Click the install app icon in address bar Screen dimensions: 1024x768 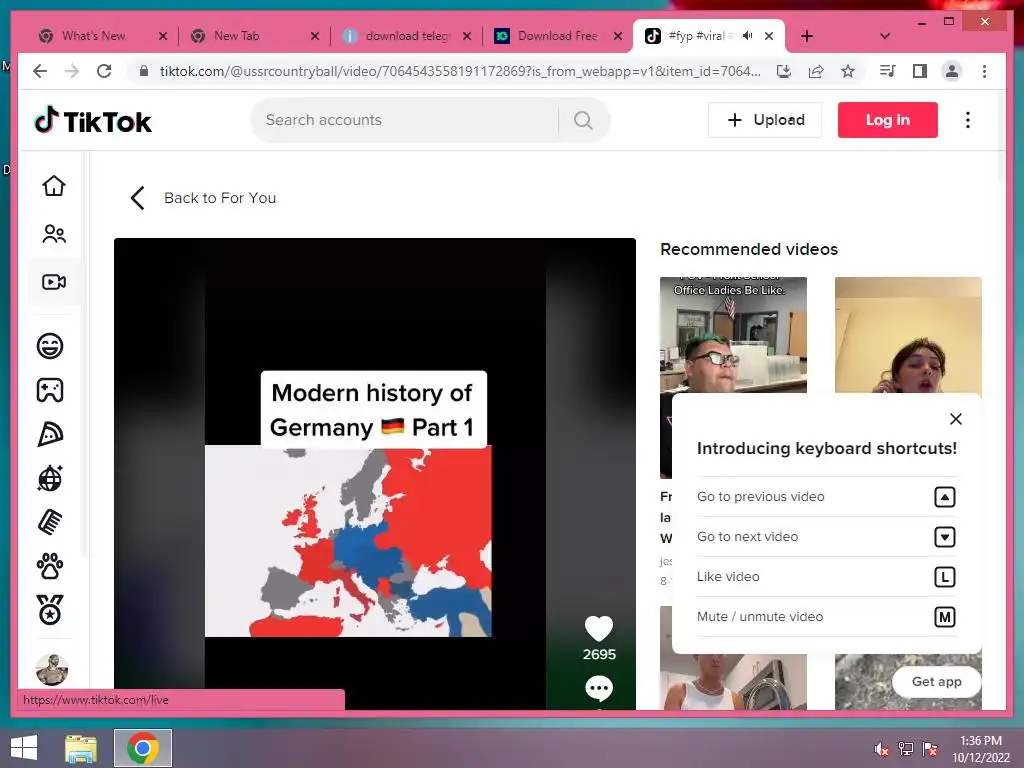point(784,71)
